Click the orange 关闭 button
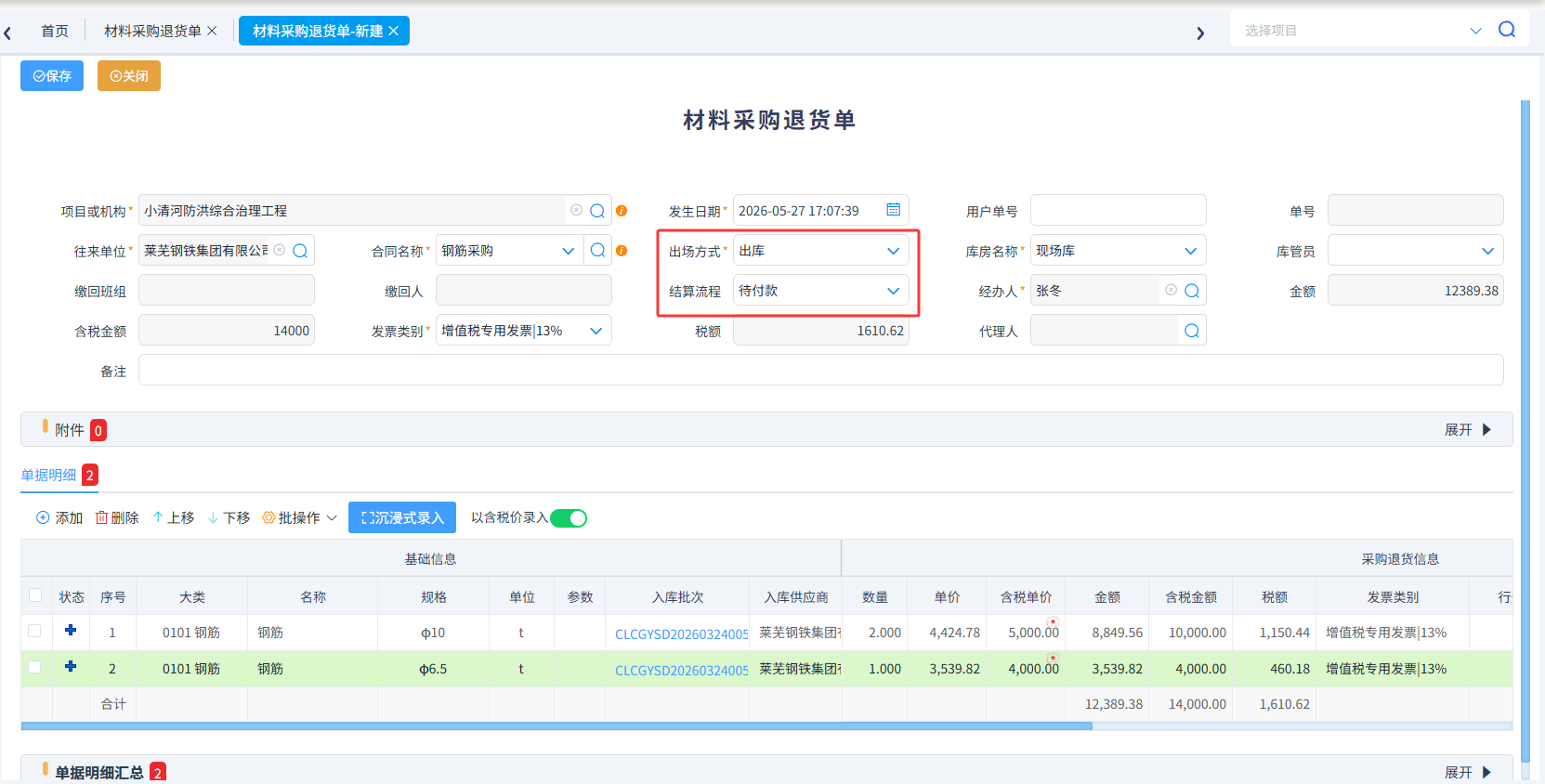Image resolution: width=1545 pixels, height=784 pixels. pyautogui.click(x=129, y=76)
